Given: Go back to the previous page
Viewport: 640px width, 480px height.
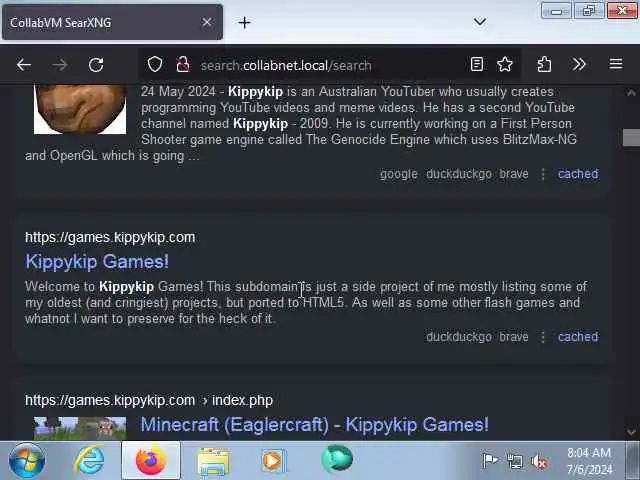Looking at the screenshot, I should pyautogui.click(x=24, y=64).
